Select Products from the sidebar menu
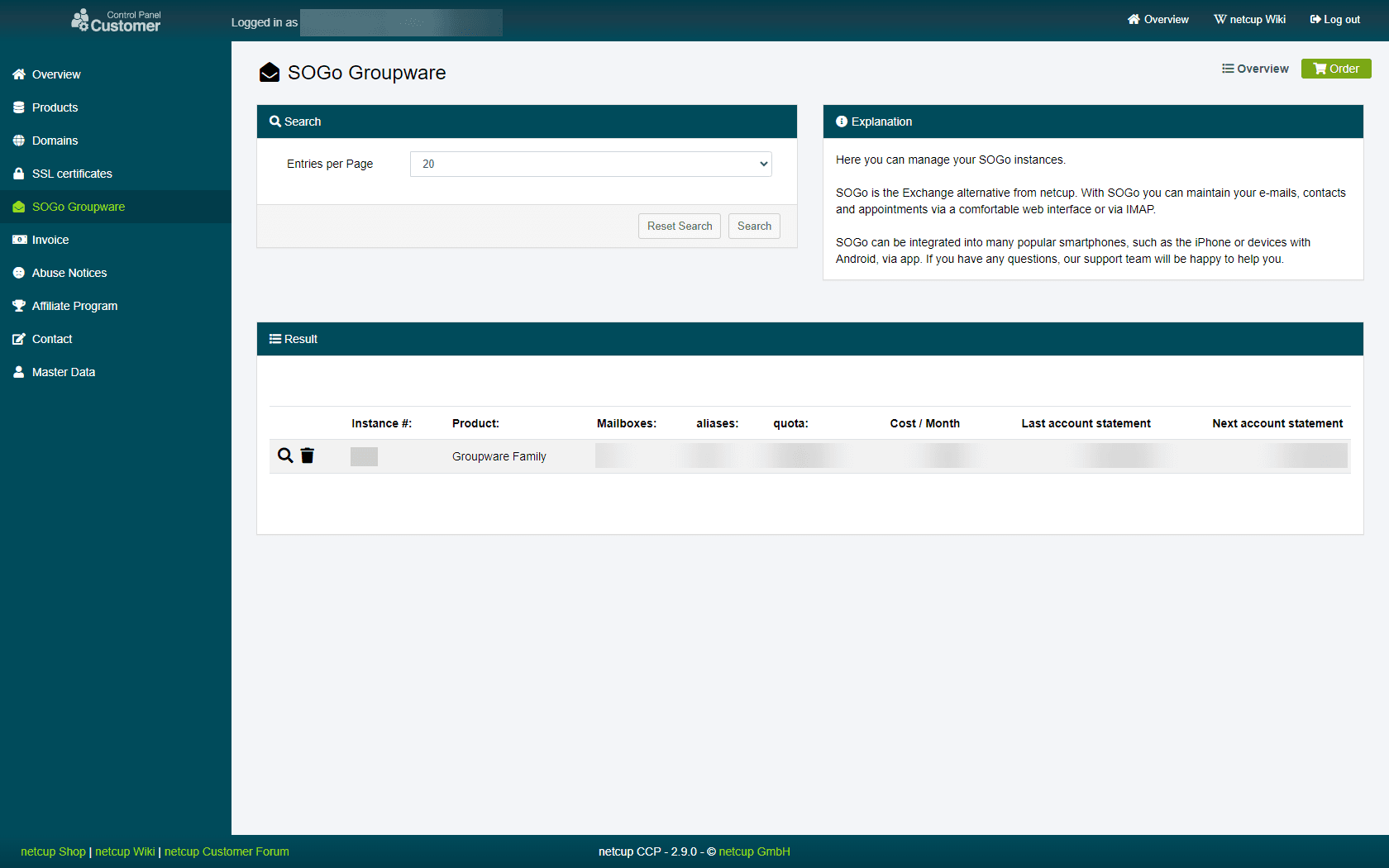This screenshot has width=1389, height=868. pos(55,107)
